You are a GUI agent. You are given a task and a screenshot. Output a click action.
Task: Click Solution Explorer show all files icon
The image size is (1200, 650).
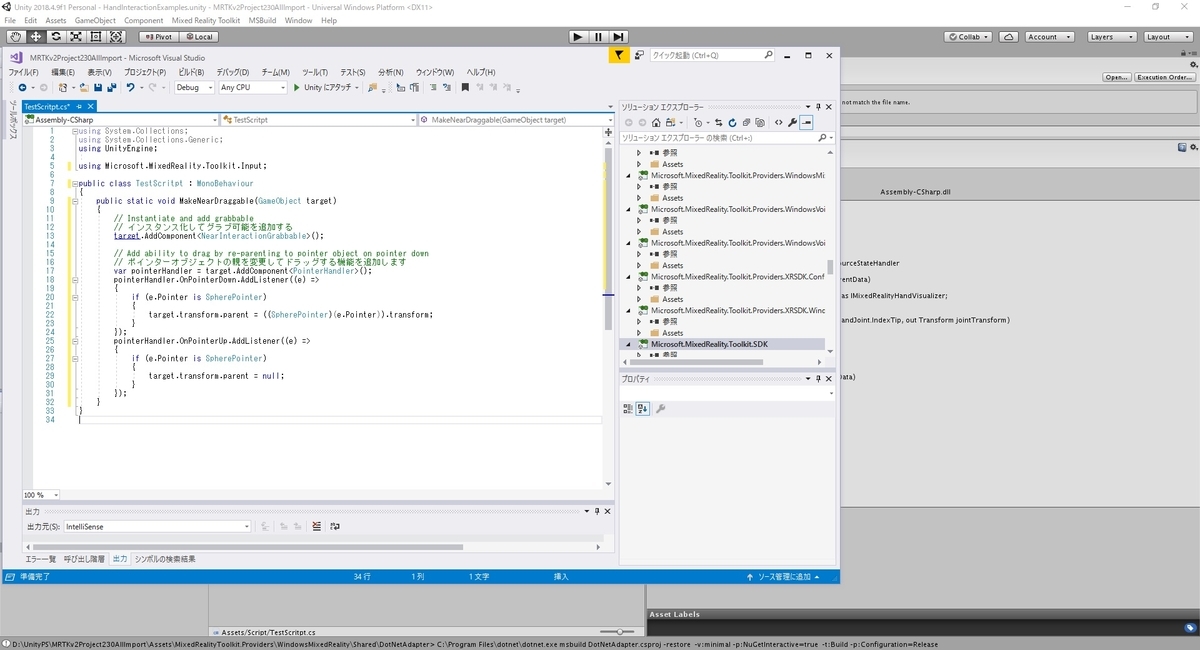760,123
